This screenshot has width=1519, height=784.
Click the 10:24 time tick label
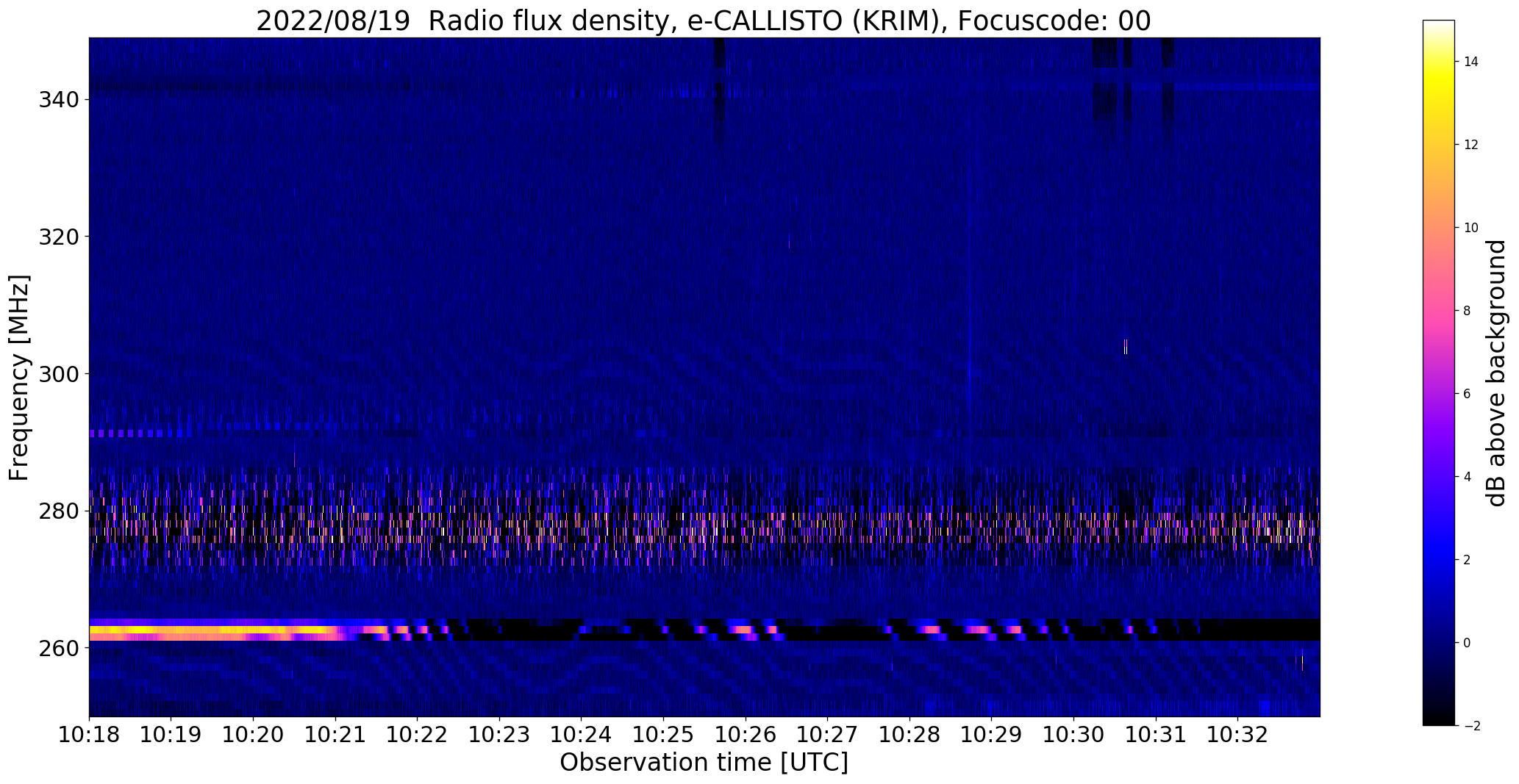click(582, 736)
